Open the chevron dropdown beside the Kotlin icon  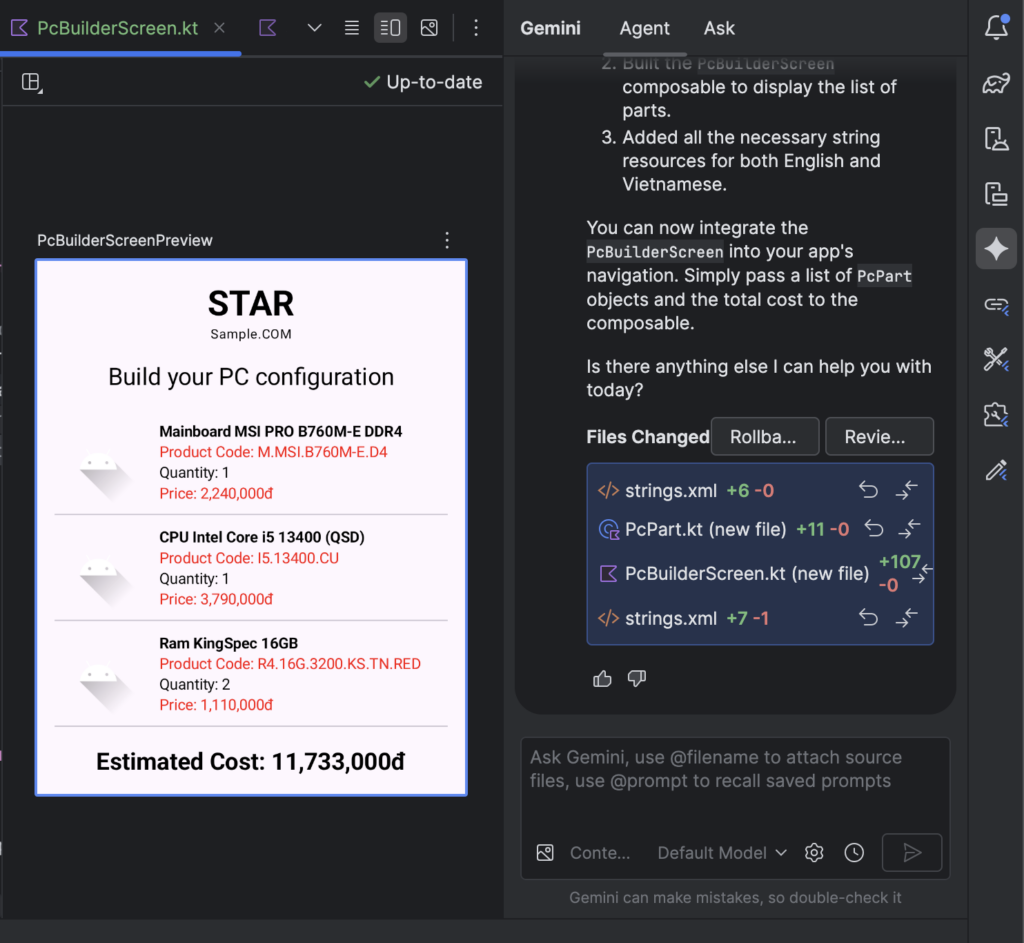point(314,28)
